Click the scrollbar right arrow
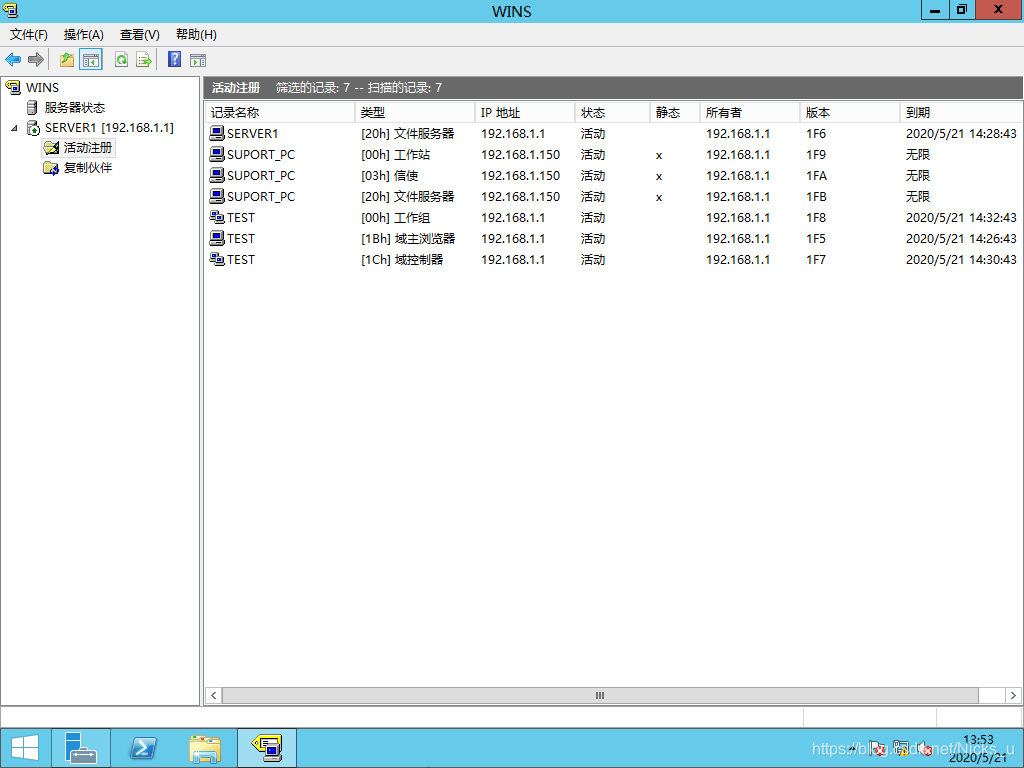1024x768 pixels. click(x=1013, y=696)
